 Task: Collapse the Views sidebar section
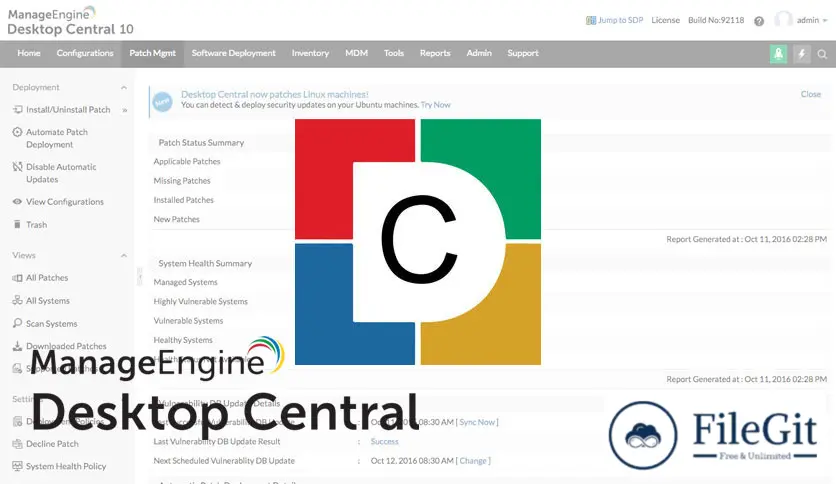(124, 256)
